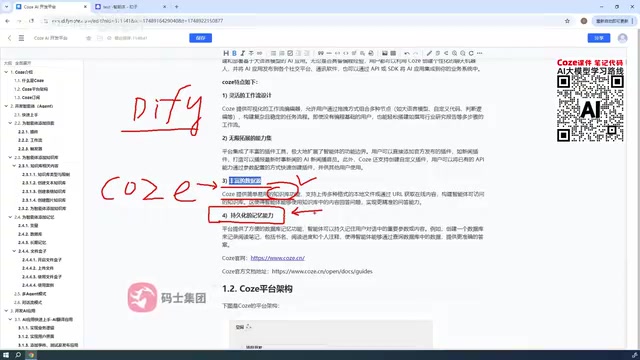Screen dimensions: 640x360
Task: Go to outline item 2.4.1
Action: point(28,225)
